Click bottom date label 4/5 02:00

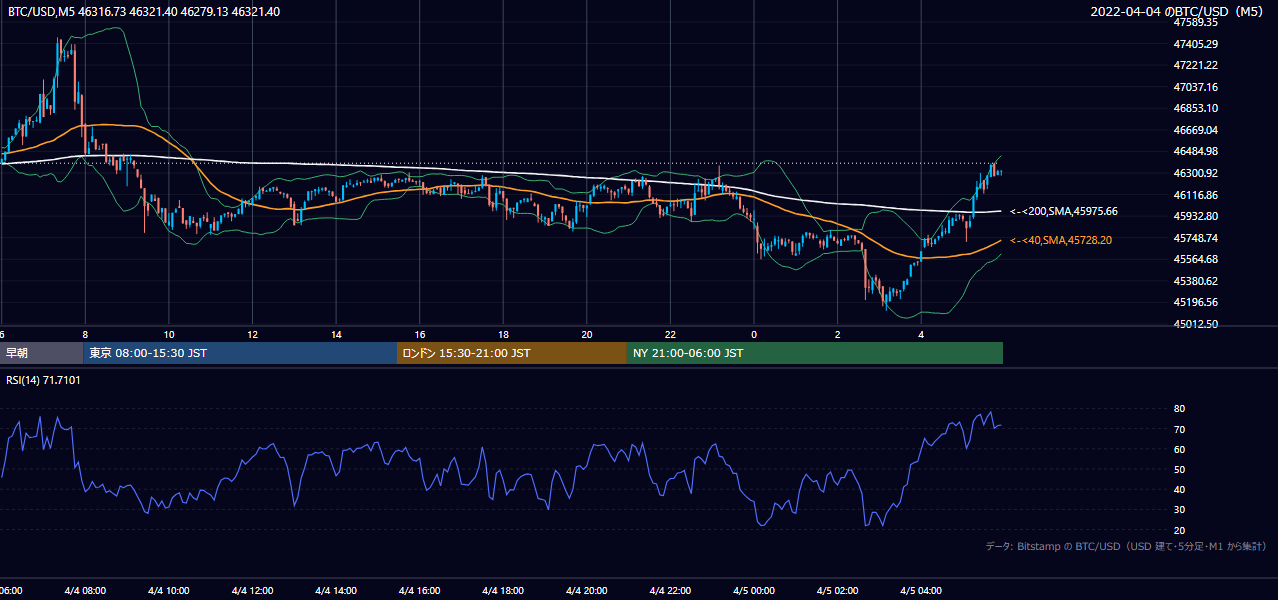(x=838, y=591)
